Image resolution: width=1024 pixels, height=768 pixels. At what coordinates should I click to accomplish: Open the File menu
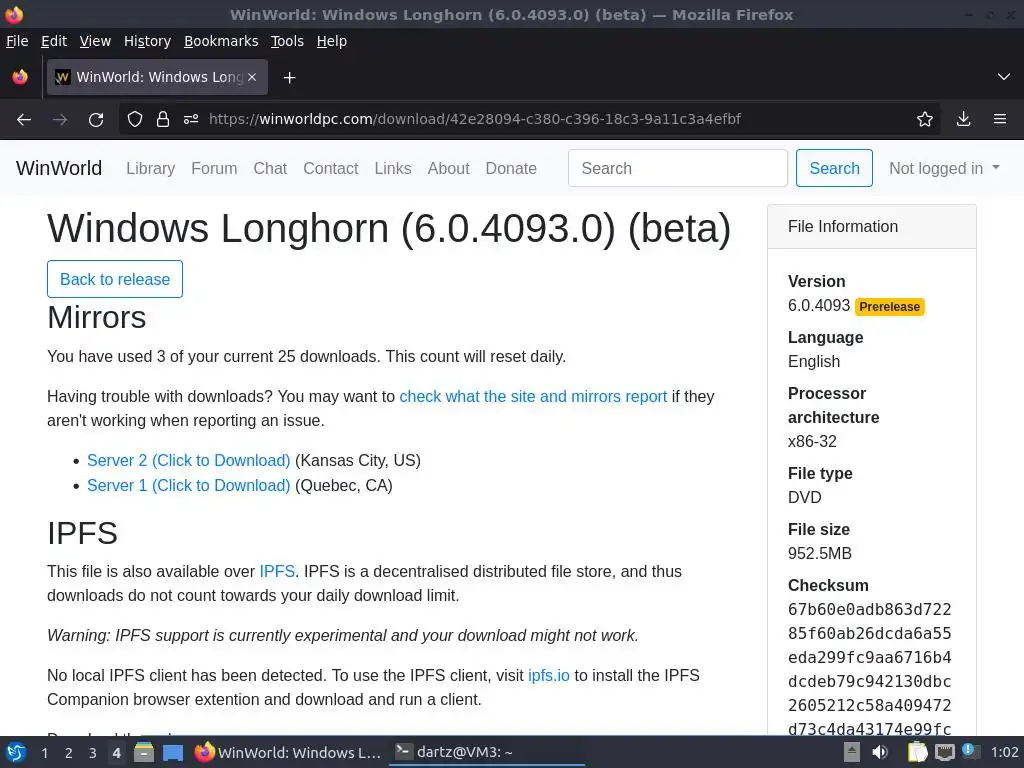[x=17, y=41]
